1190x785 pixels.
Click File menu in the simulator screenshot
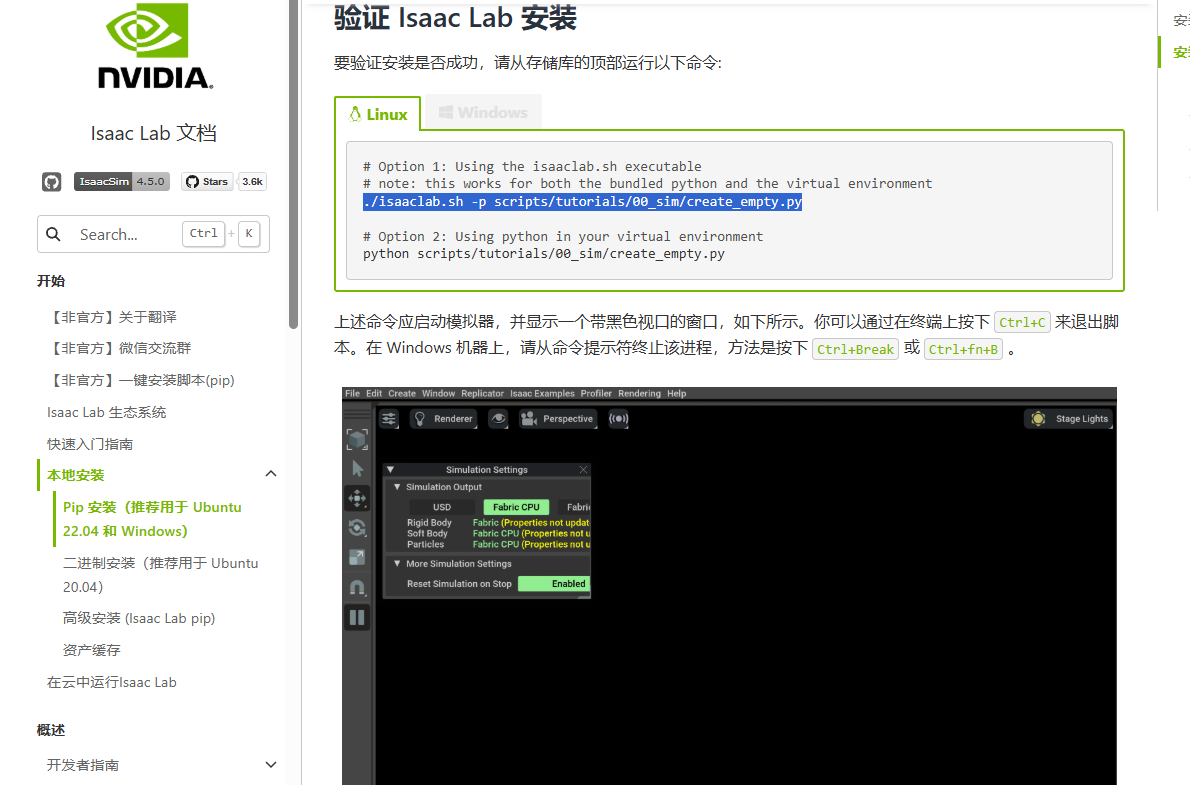[x=352, y=393]
